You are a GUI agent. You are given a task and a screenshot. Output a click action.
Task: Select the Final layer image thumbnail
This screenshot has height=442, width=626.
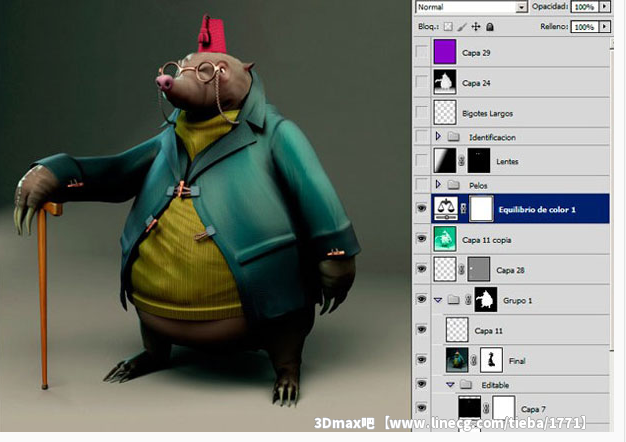click(457, 360)
